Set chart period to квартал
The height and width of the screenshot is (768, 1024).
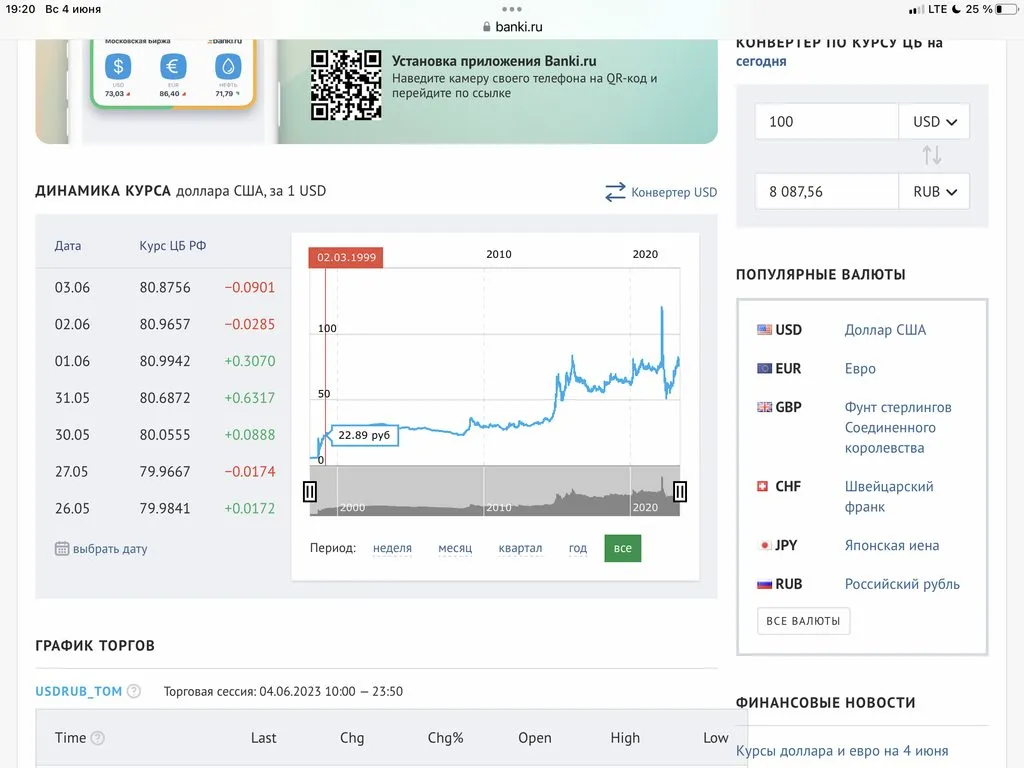(x=520, y=548)
